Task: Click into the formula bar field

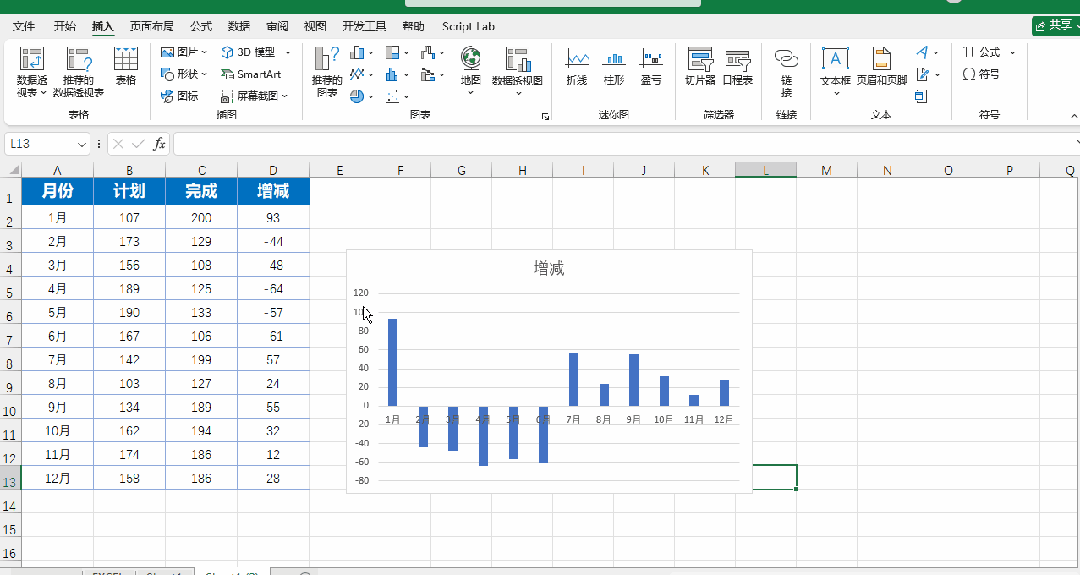Action: 623,144
